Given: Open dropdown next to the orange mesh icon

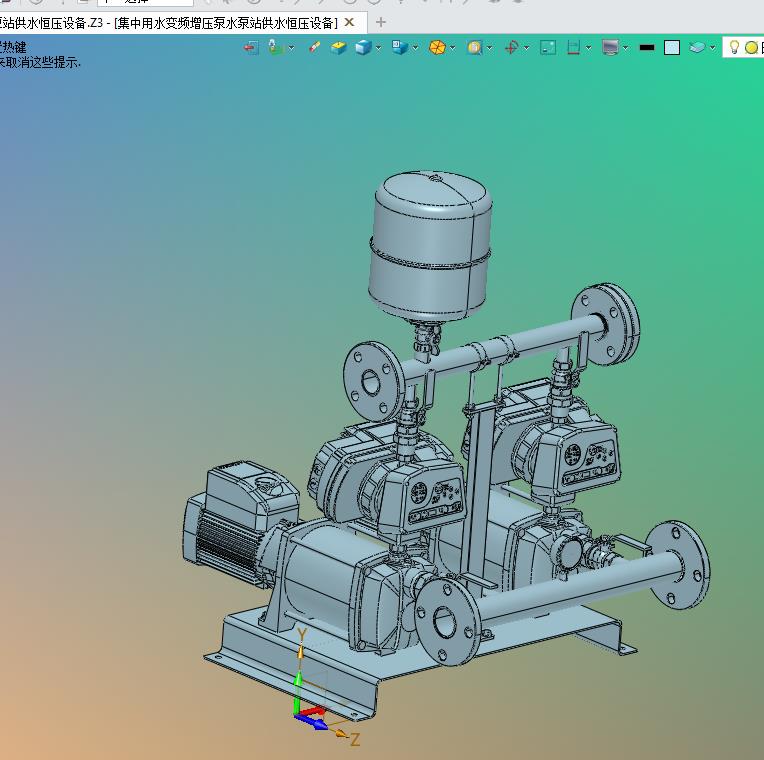Looking at the screenshot, I should 453,48.
